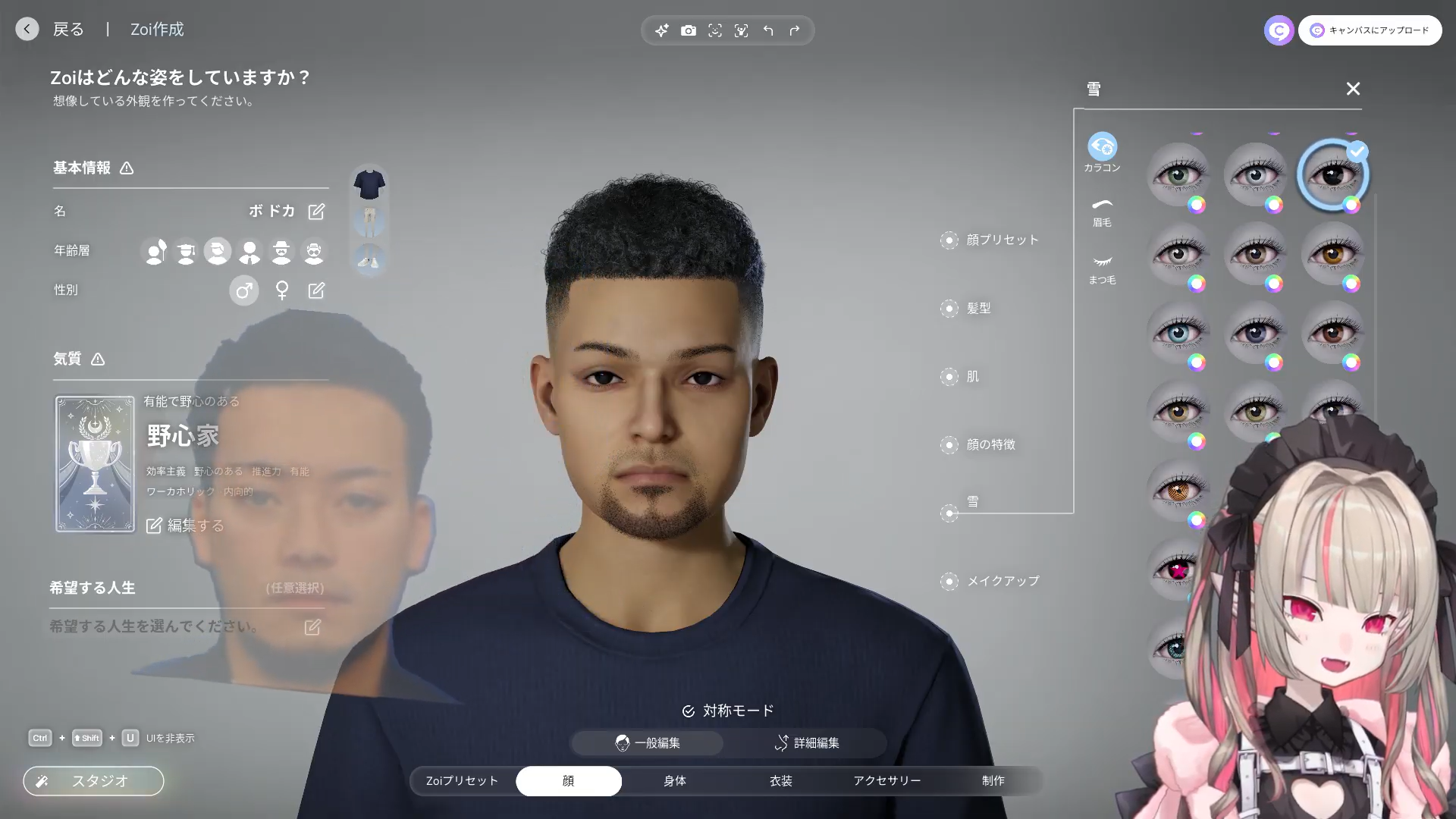Open the Canvas profile circle icon
The height and width of the screenshot is (819, 1456).
tap(1279, 30)
